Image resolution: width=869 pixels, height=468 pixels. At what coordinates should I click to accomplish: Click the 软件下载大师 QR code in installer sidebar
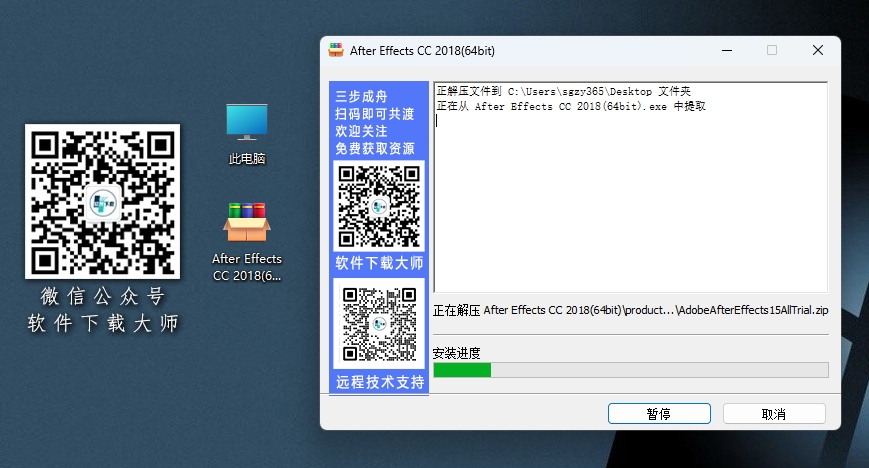379,206
